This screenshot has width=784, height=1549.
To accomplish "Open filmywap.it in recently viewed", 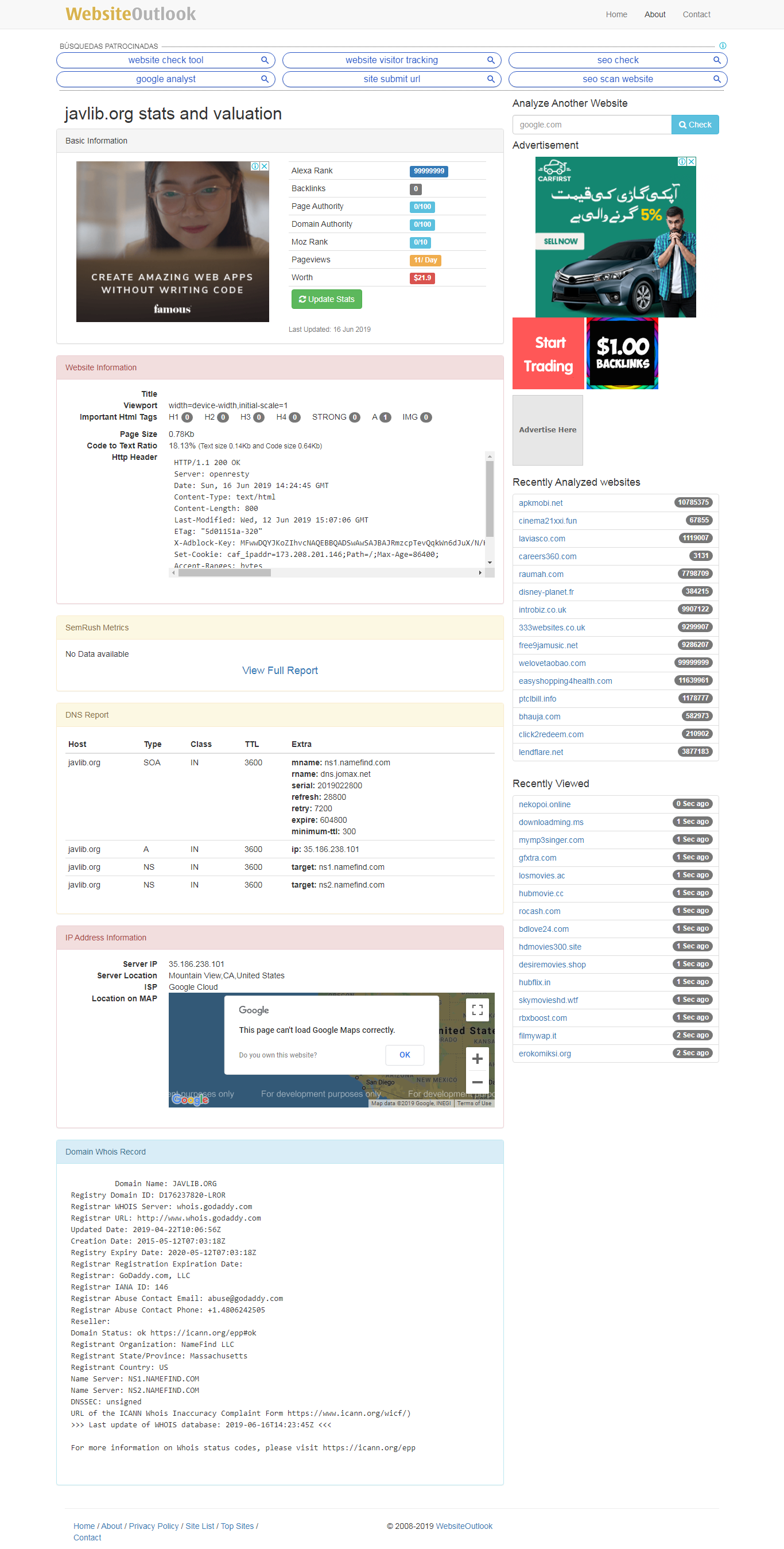I will [x=537, y=1036].
